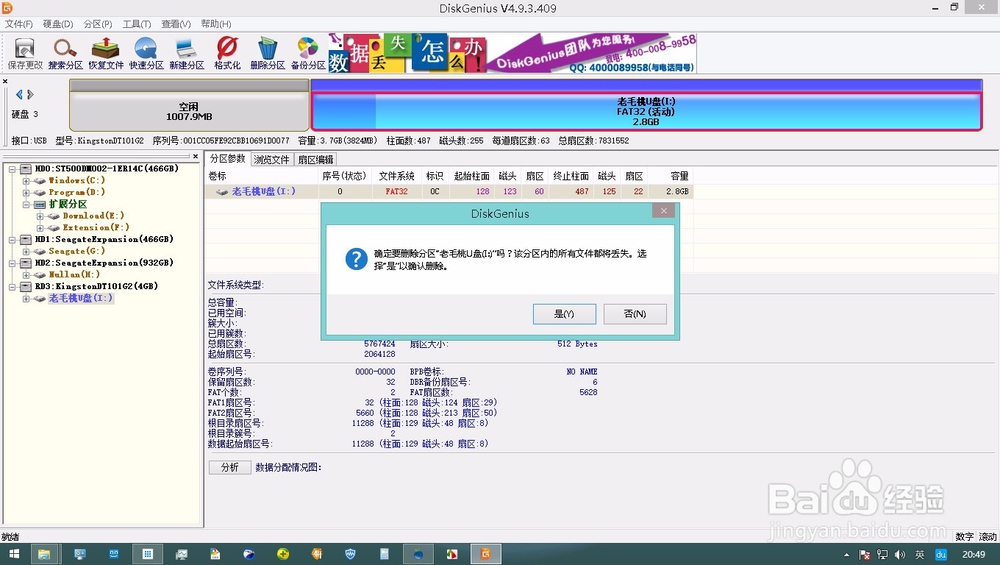Confirm deletion with the 是(Y) button
The width and height of the screenshot is (1000, 565).
tap(564, 314)
